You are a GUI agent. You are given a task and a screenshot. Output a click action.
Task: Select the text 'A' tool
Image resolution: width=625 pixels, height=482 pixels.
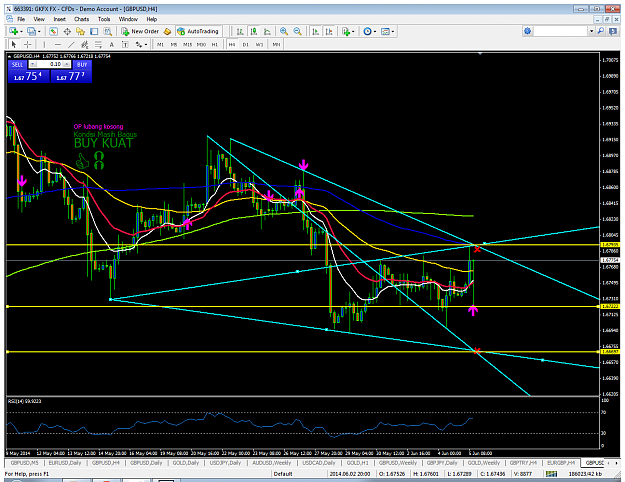point(112,44)
